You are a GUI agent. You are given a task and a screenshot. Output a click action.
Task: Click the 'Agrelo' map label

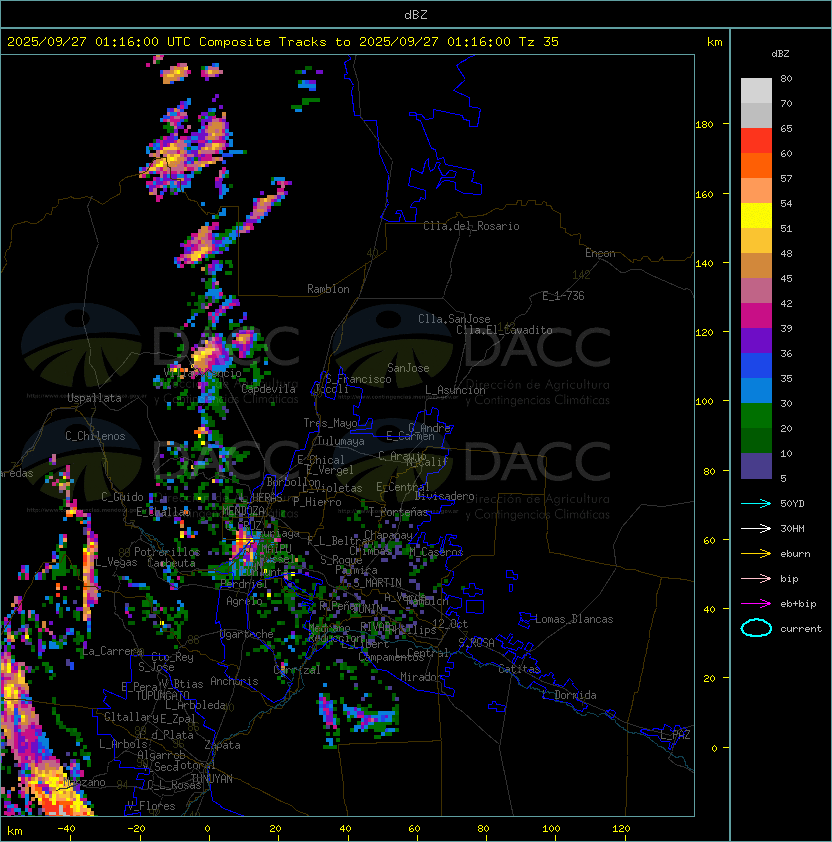(x=244, y=601)
